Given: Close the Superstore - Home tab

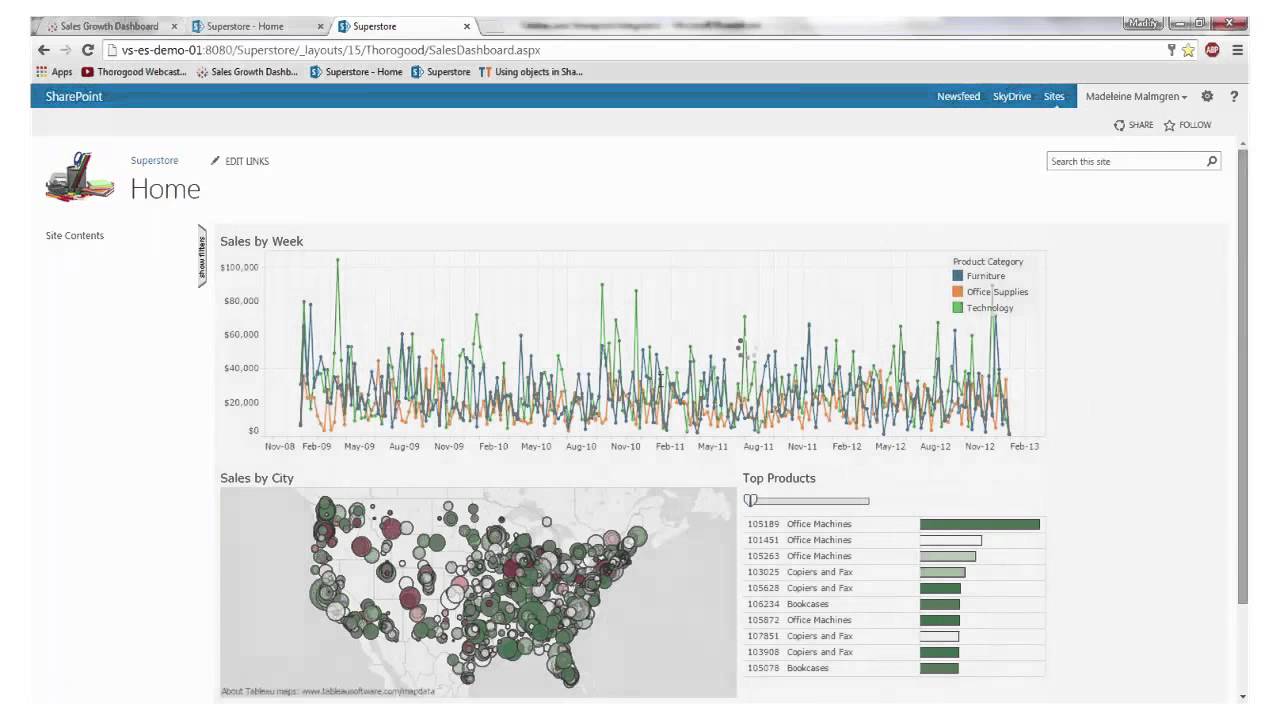Looking at the screenshot, I should [320, 26].
